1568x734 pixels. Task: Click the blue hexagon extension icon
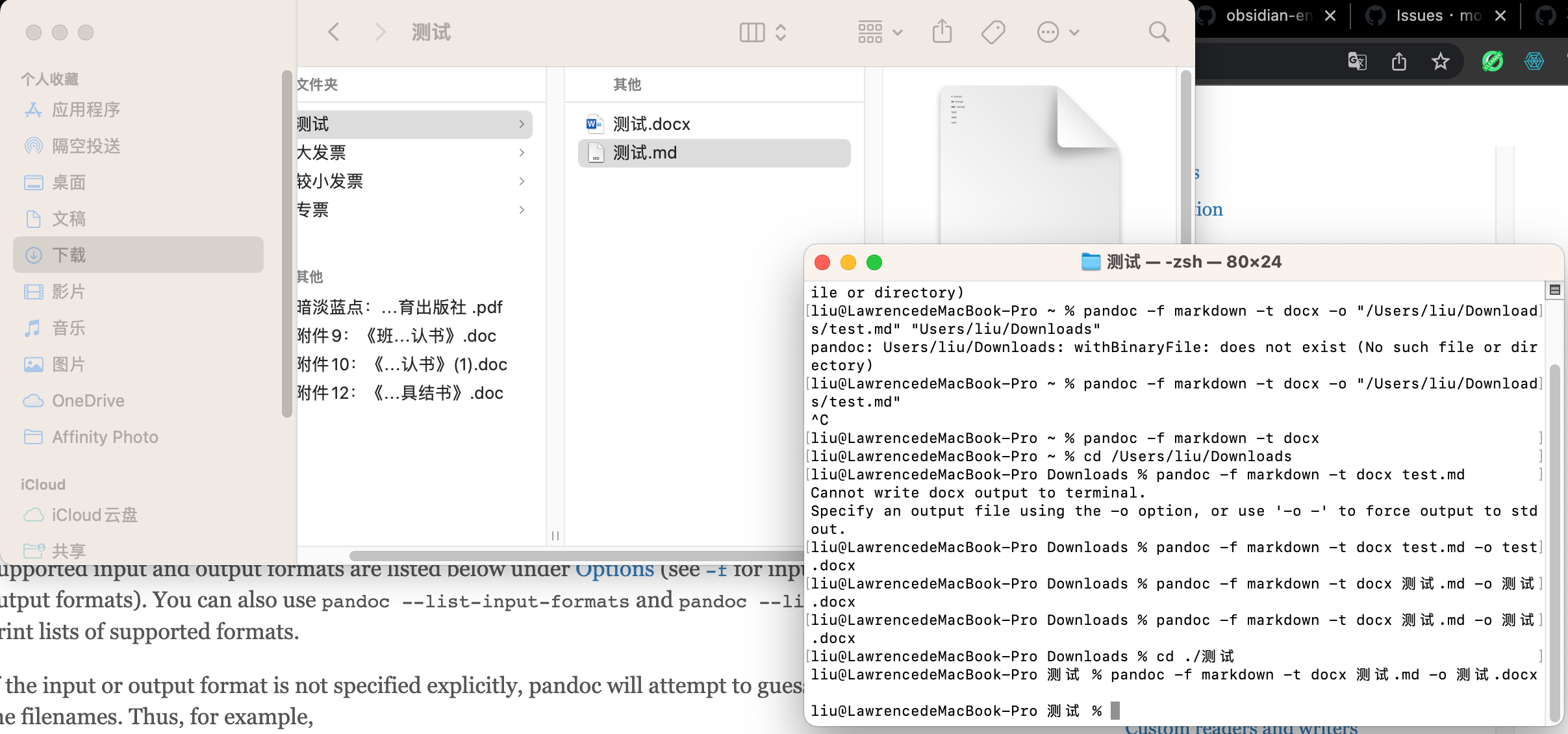1533,61
